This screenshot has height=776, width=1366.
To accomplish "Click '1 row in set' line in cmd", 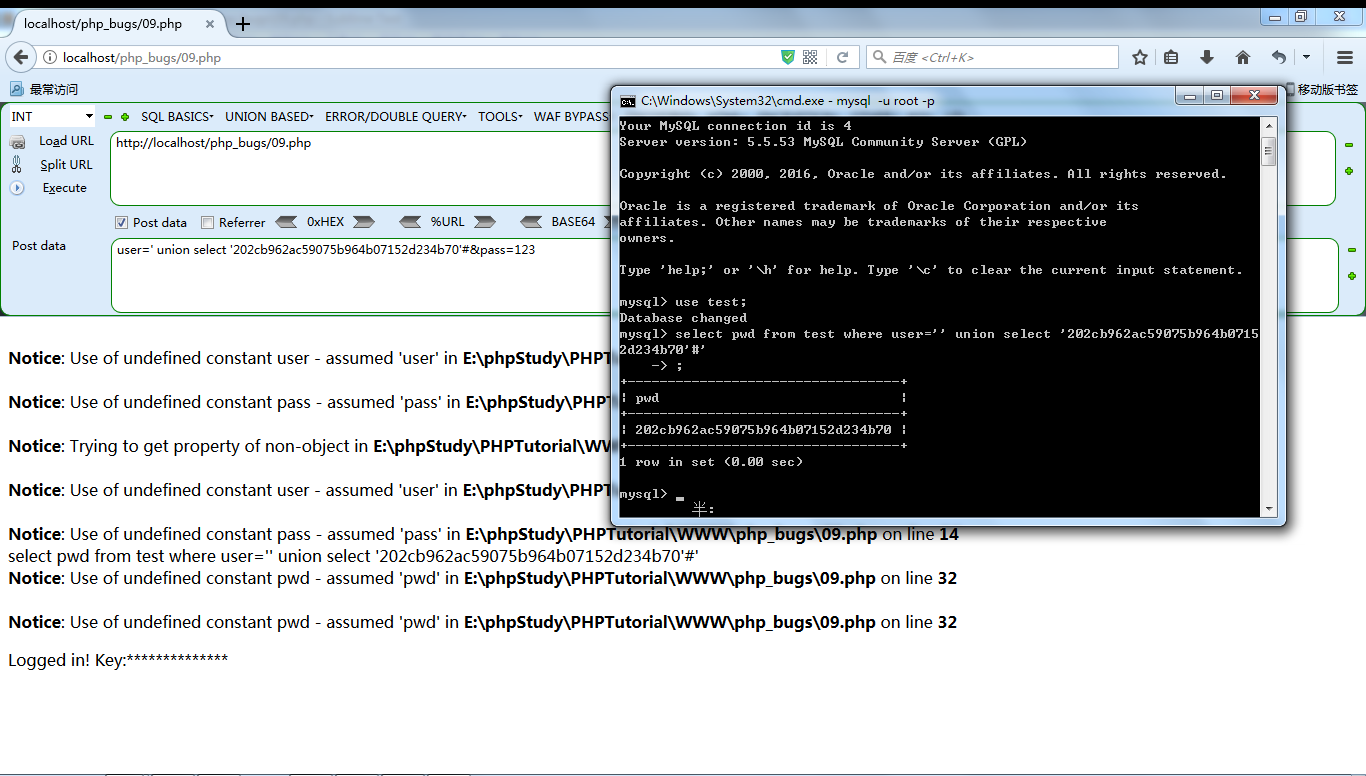I will click(x=711, y=462).
